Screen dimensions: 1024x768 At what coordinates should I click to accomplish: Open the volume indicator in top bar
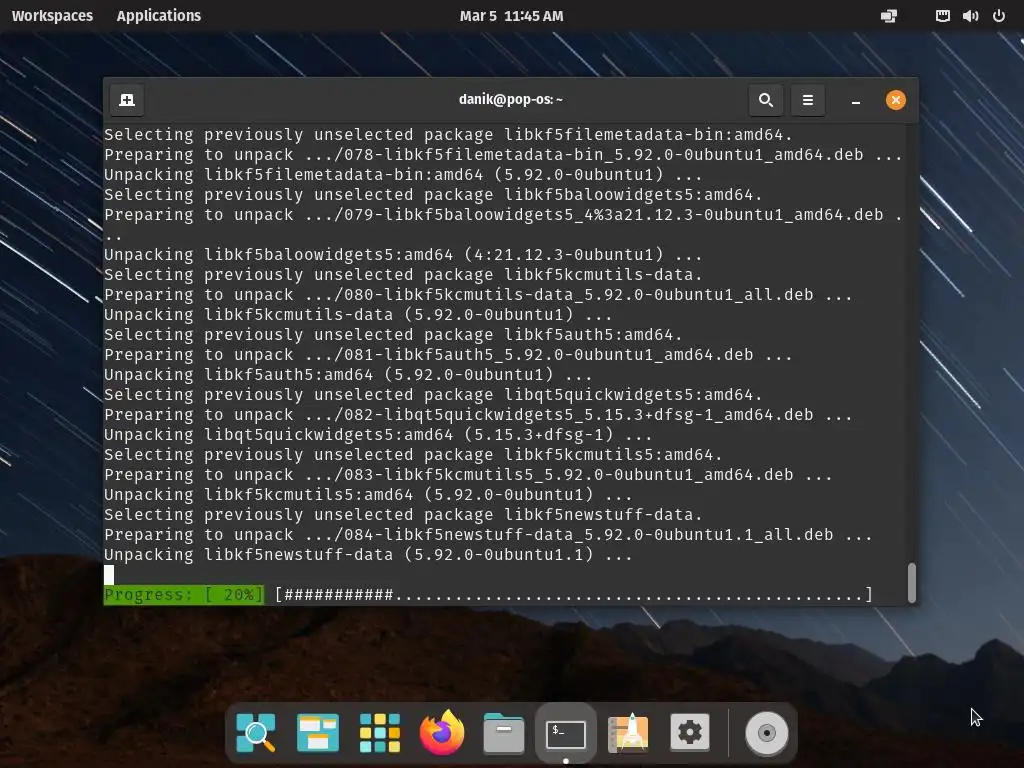click(970, 16)
